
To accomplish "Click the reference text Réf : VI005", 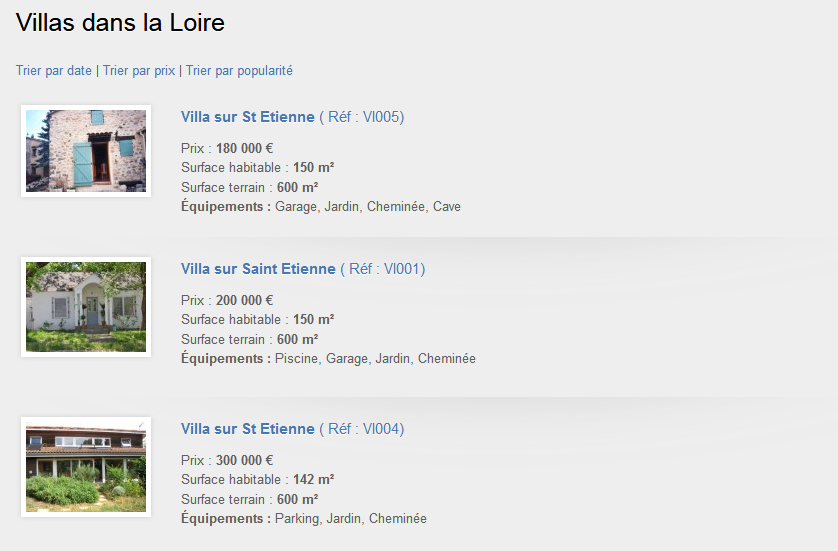I will (363, 117).
